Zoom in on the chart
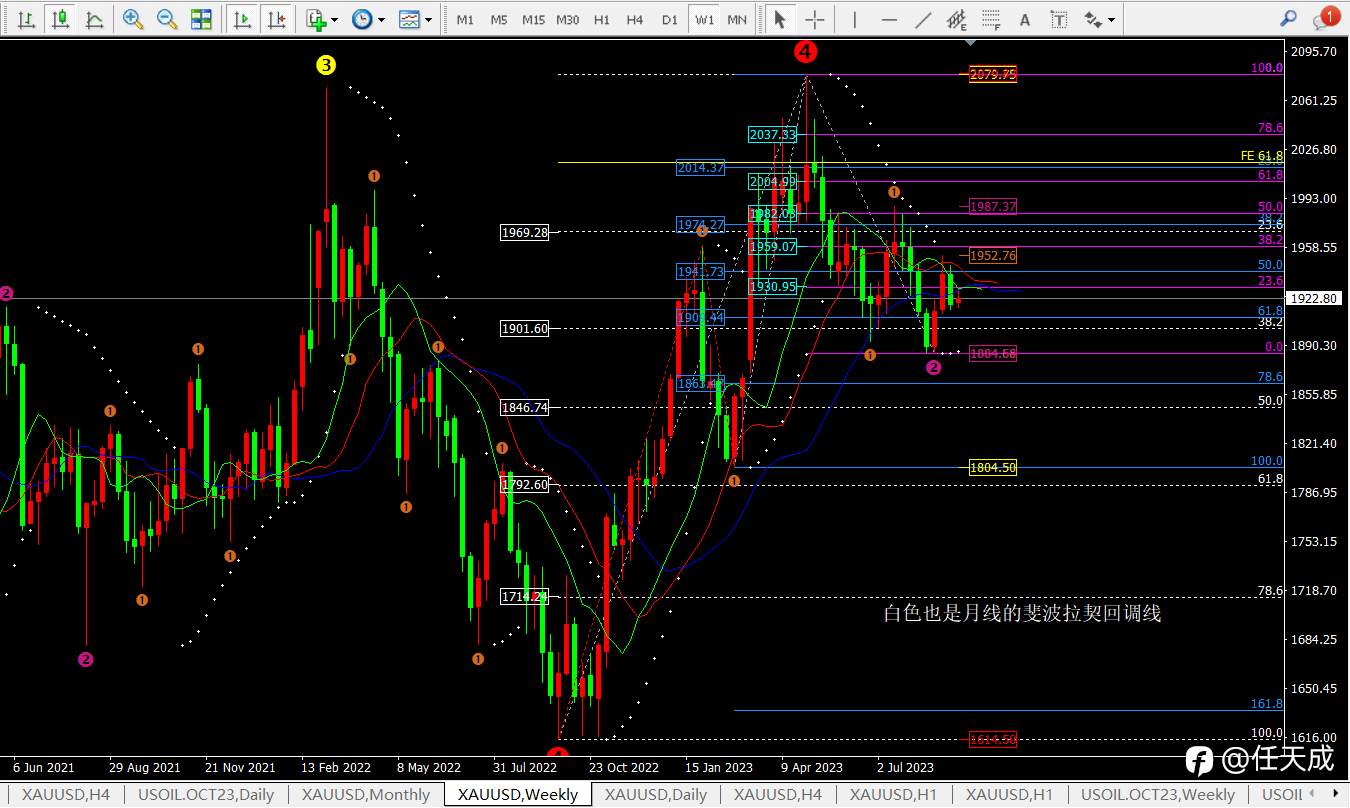1350x808 pixels. point(133,19)
